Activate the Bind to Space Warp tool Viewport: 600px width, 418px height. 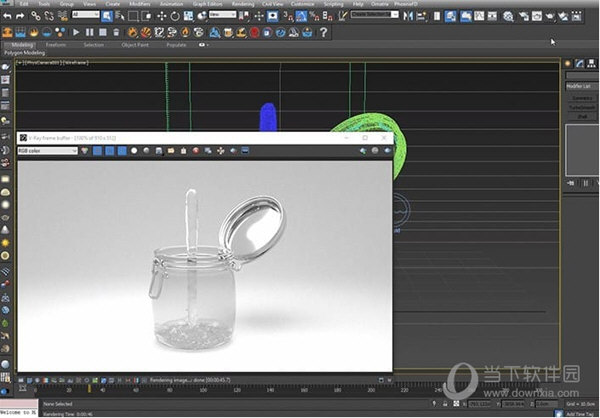[x=62, y=16]
